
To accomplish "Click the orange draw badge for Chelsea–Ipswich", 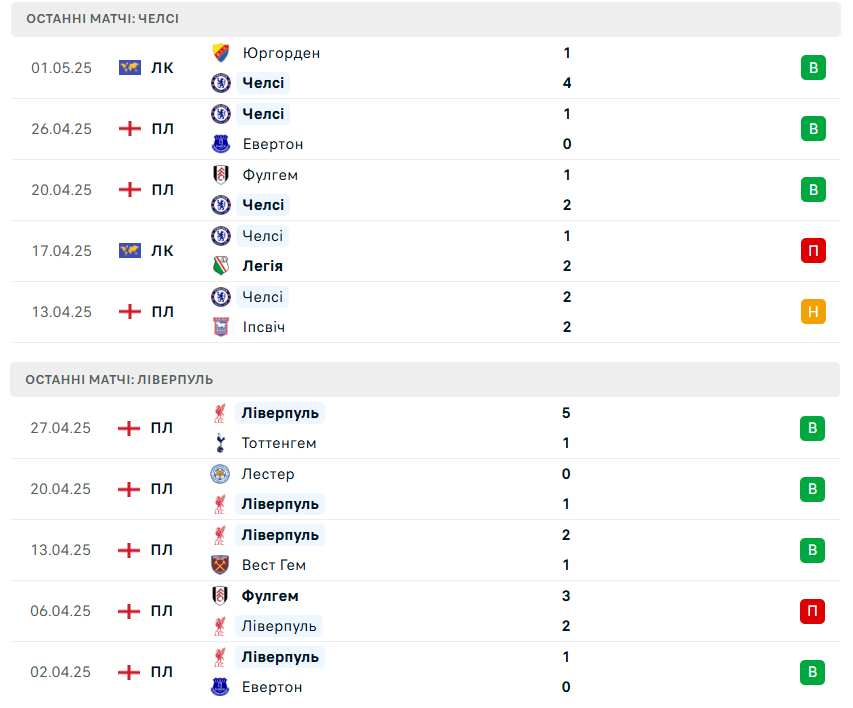I will tap(813, 311).
